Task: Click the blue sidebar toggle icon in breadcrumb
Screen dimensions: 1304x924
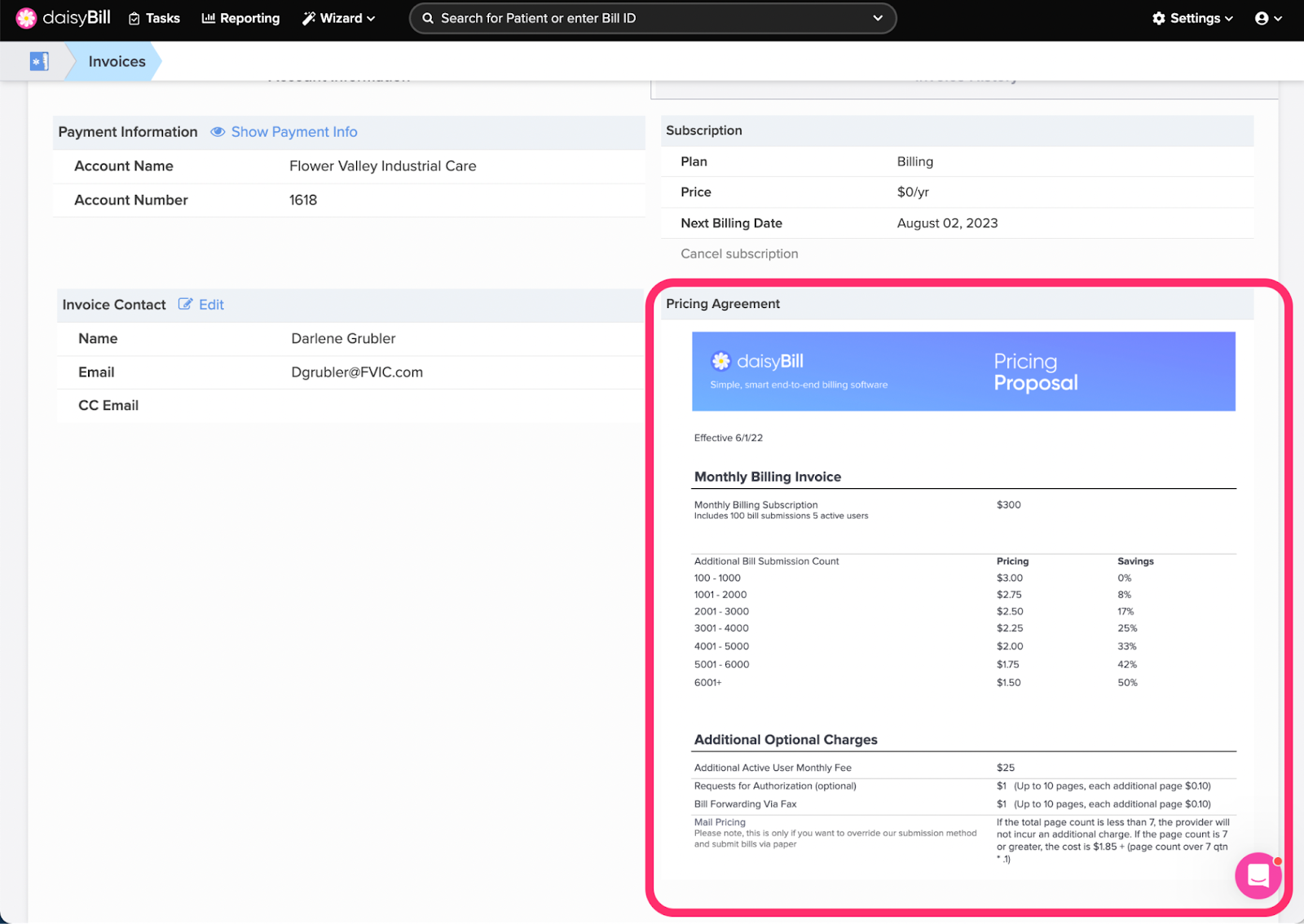Action: (39, 61)
